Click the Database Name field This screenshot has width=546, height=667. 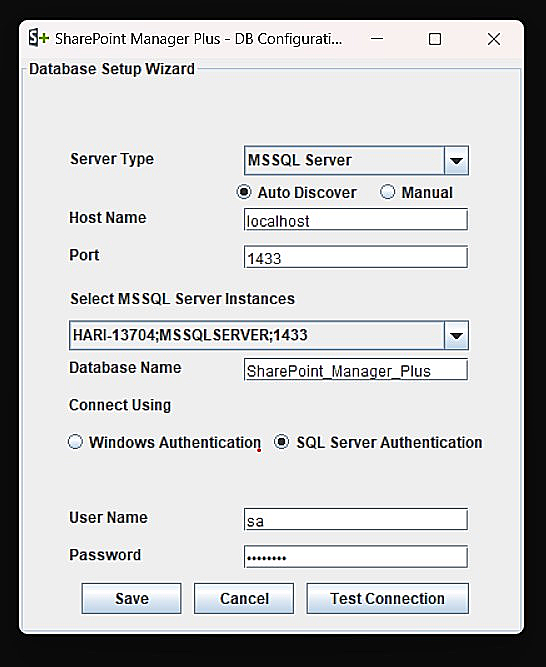356,370
